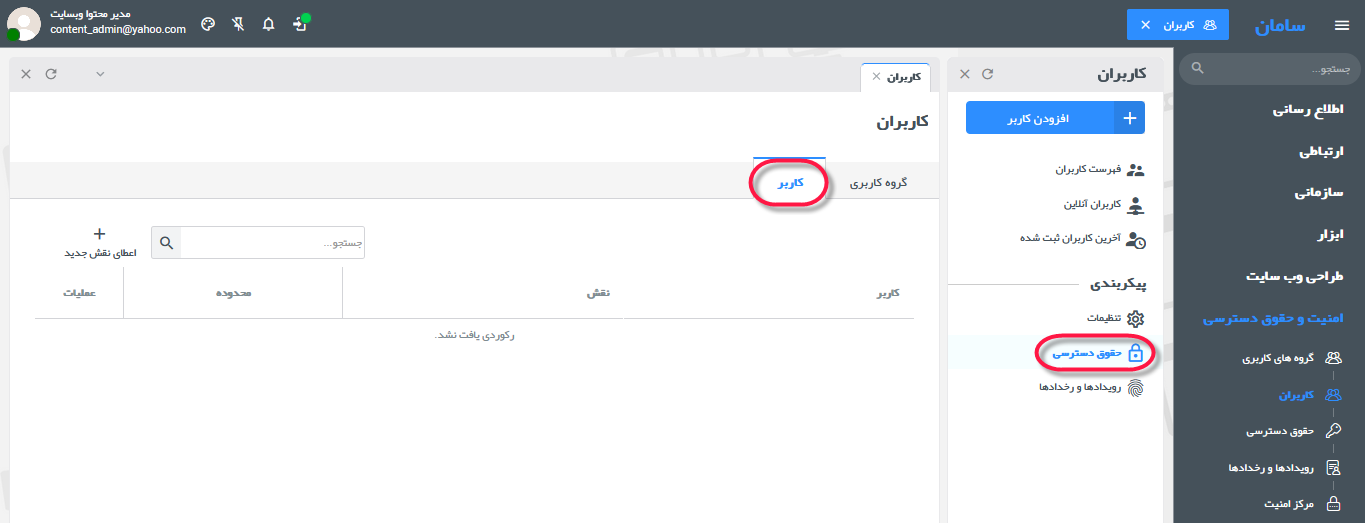Viewport: 1365px width, 523px height.
Task: Click the logout icon with green dot
Action: tap(300, 23)
